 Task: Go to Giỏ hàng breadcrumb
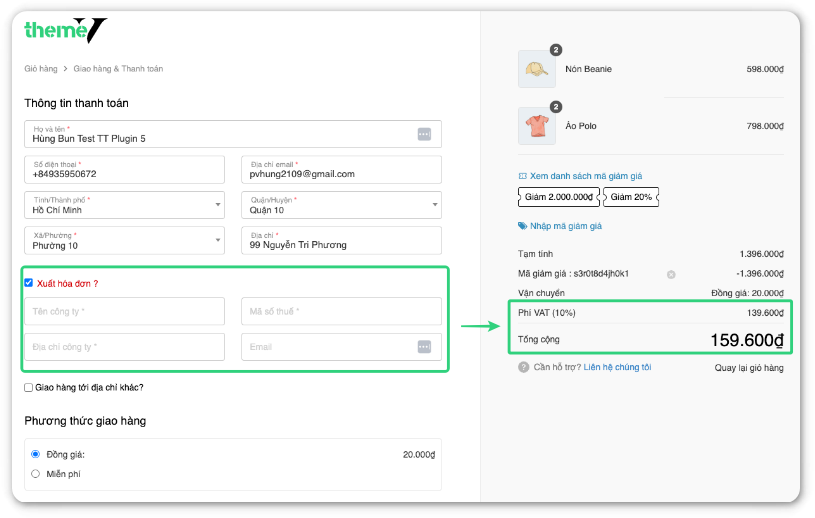(x=41, y=69)
